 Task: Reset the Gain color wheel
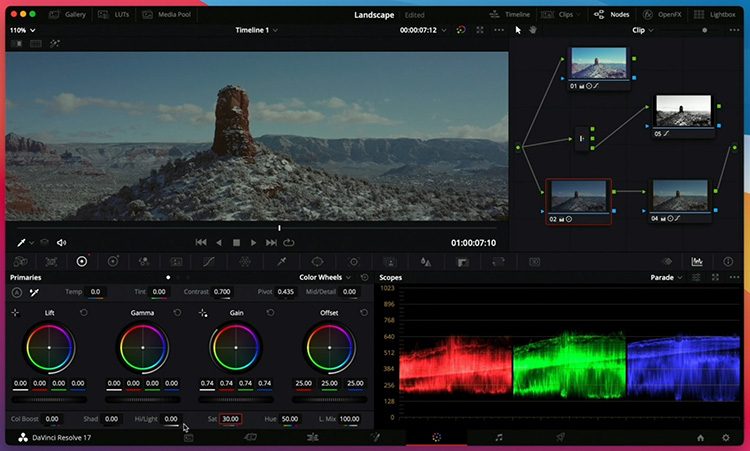[x=272, y=313]
